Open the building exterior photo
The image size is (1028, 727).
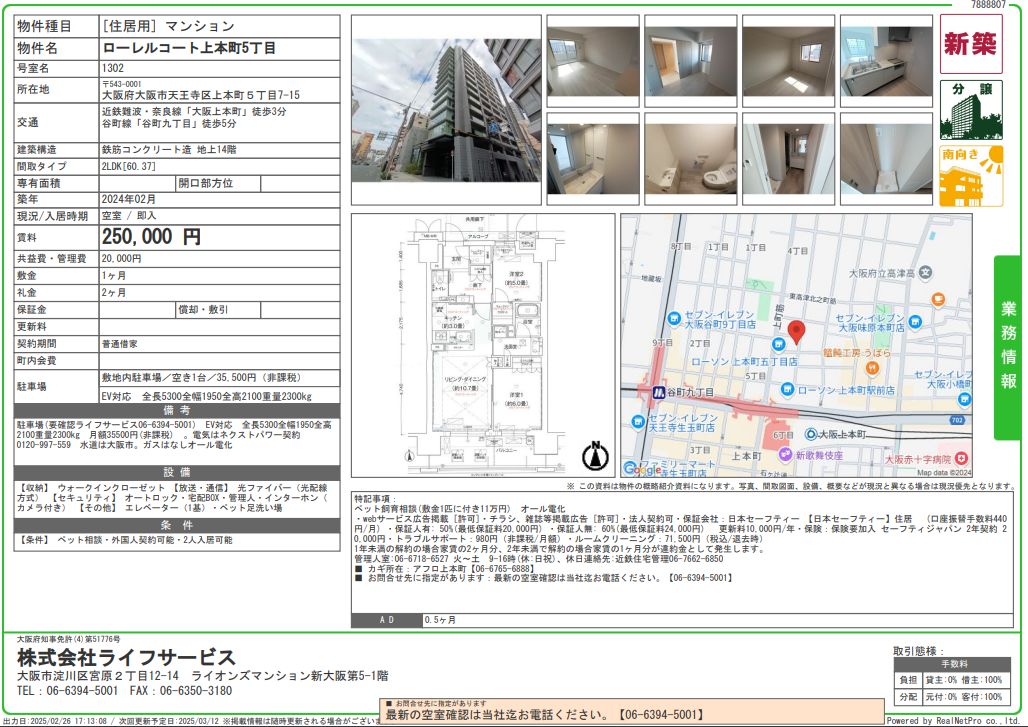[445, 111]
